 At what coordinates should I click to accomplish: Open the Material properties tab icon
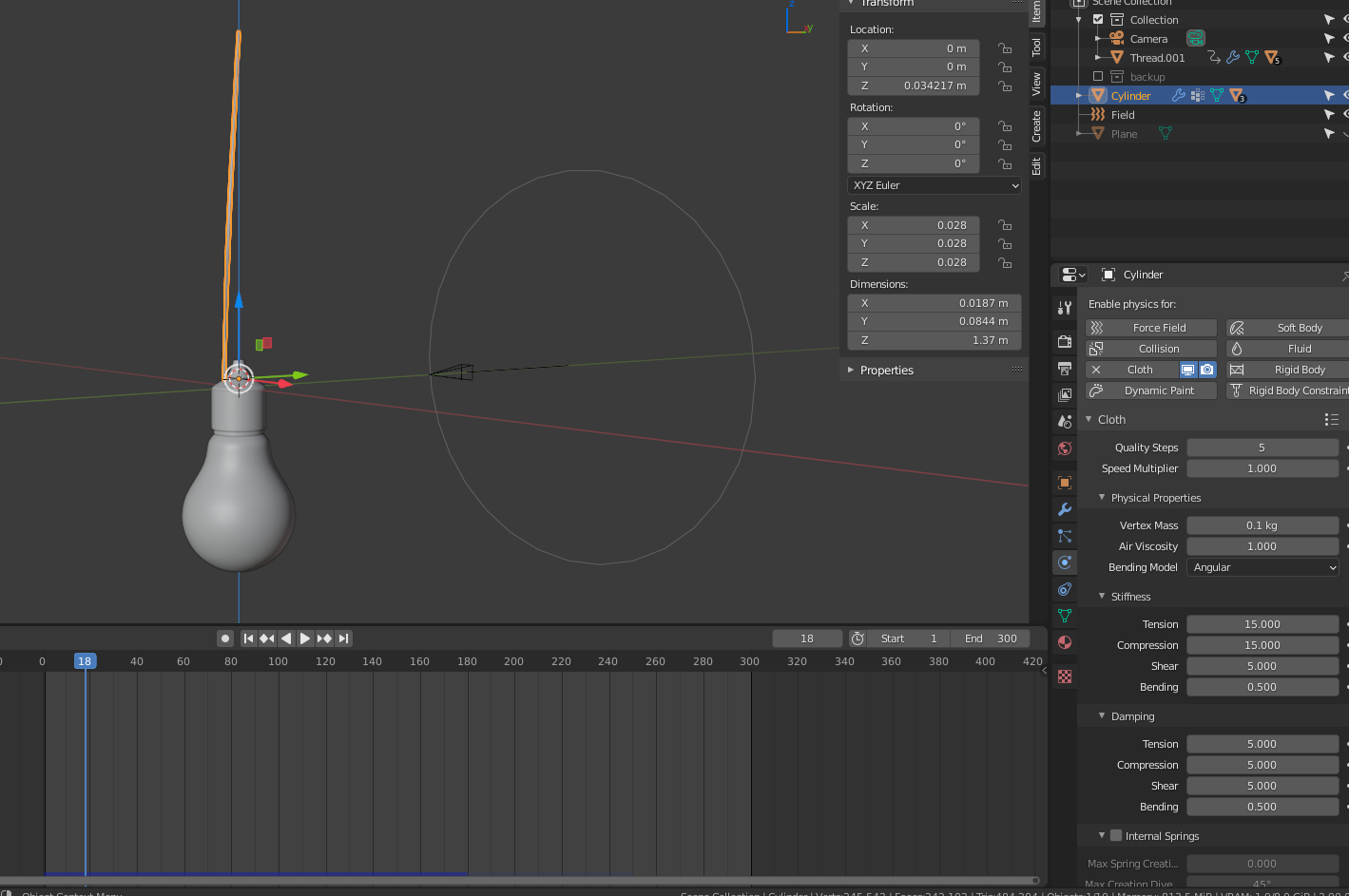1065,642
